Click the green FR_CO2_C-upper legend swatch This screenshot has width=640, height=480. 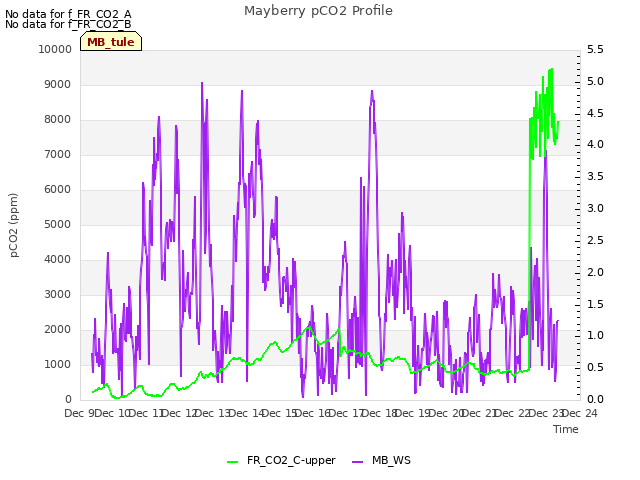(x=232, y=462)
